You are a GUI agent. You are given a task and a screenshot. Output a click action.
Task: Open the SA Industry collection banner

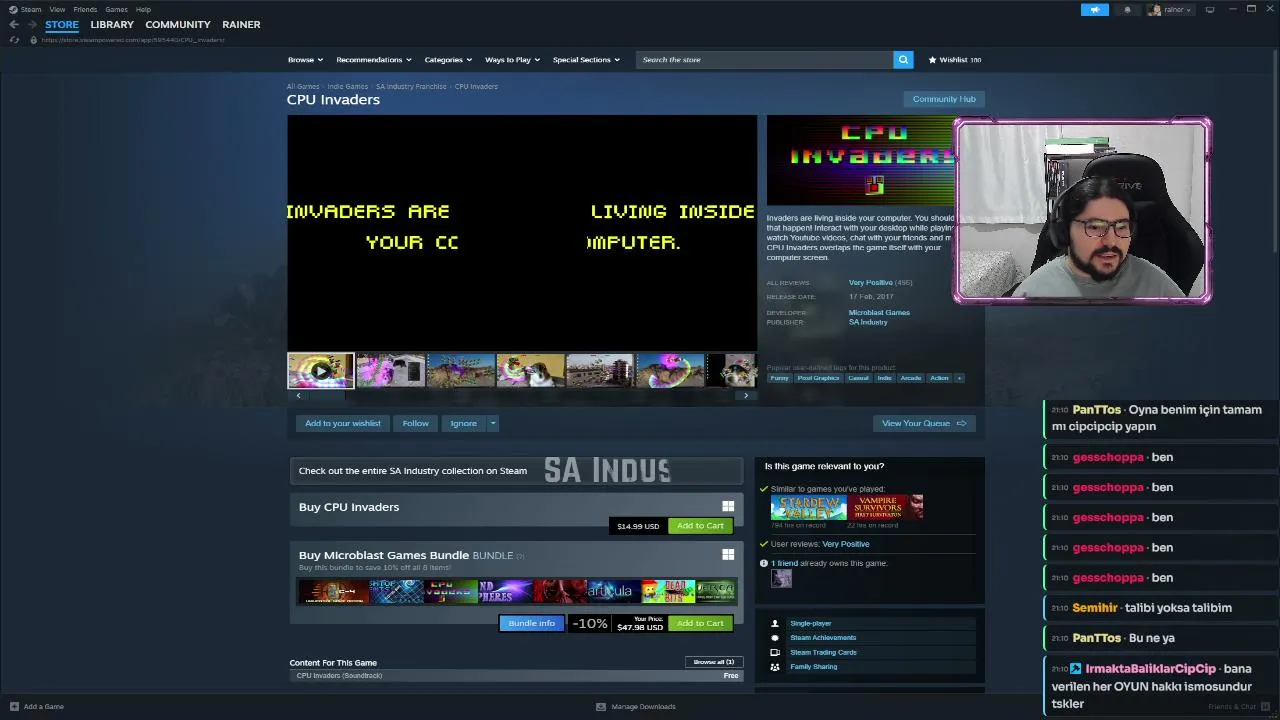[517, 471]
